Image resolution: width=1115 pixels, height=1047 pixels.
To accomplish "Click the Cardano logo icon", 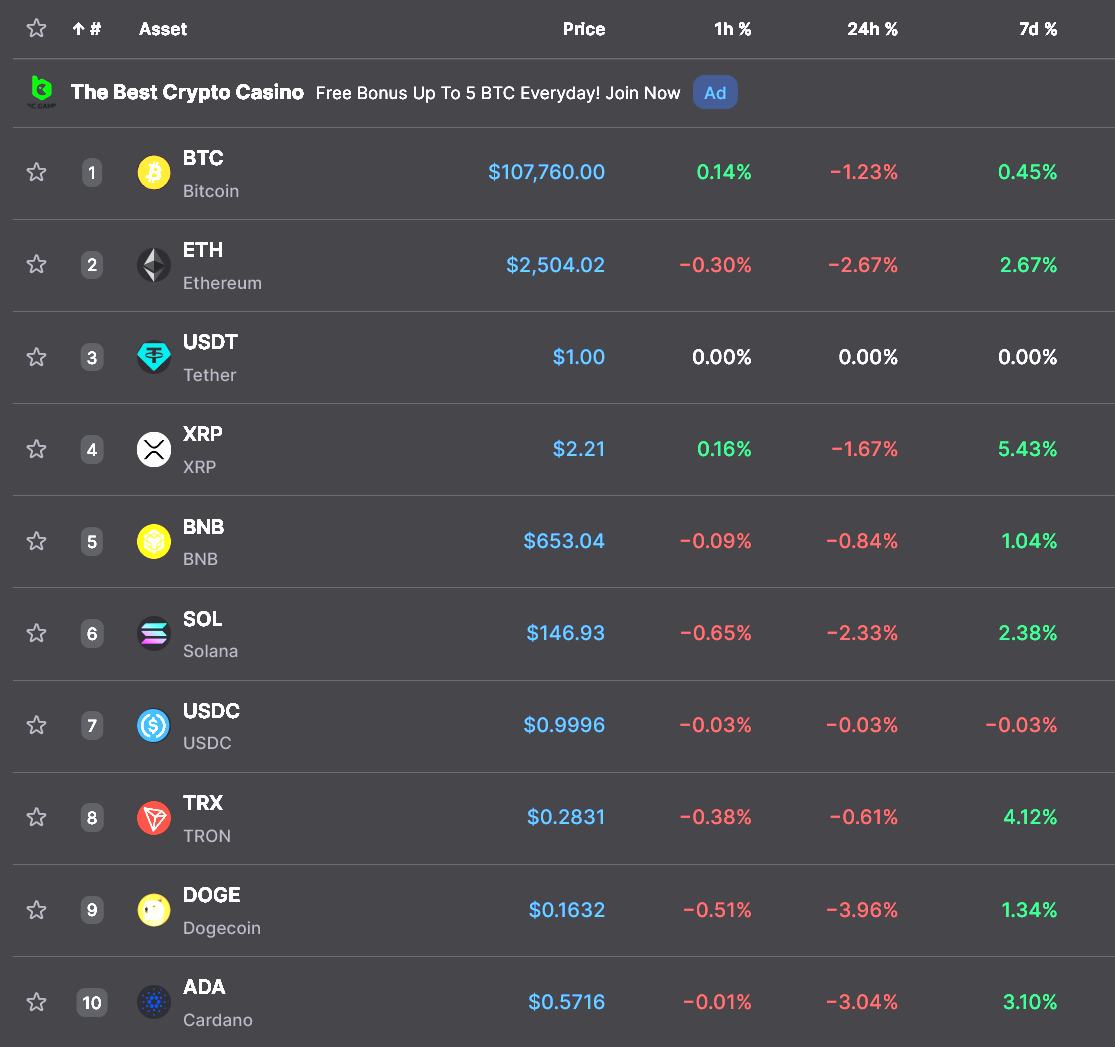I will click(154, 1002).
